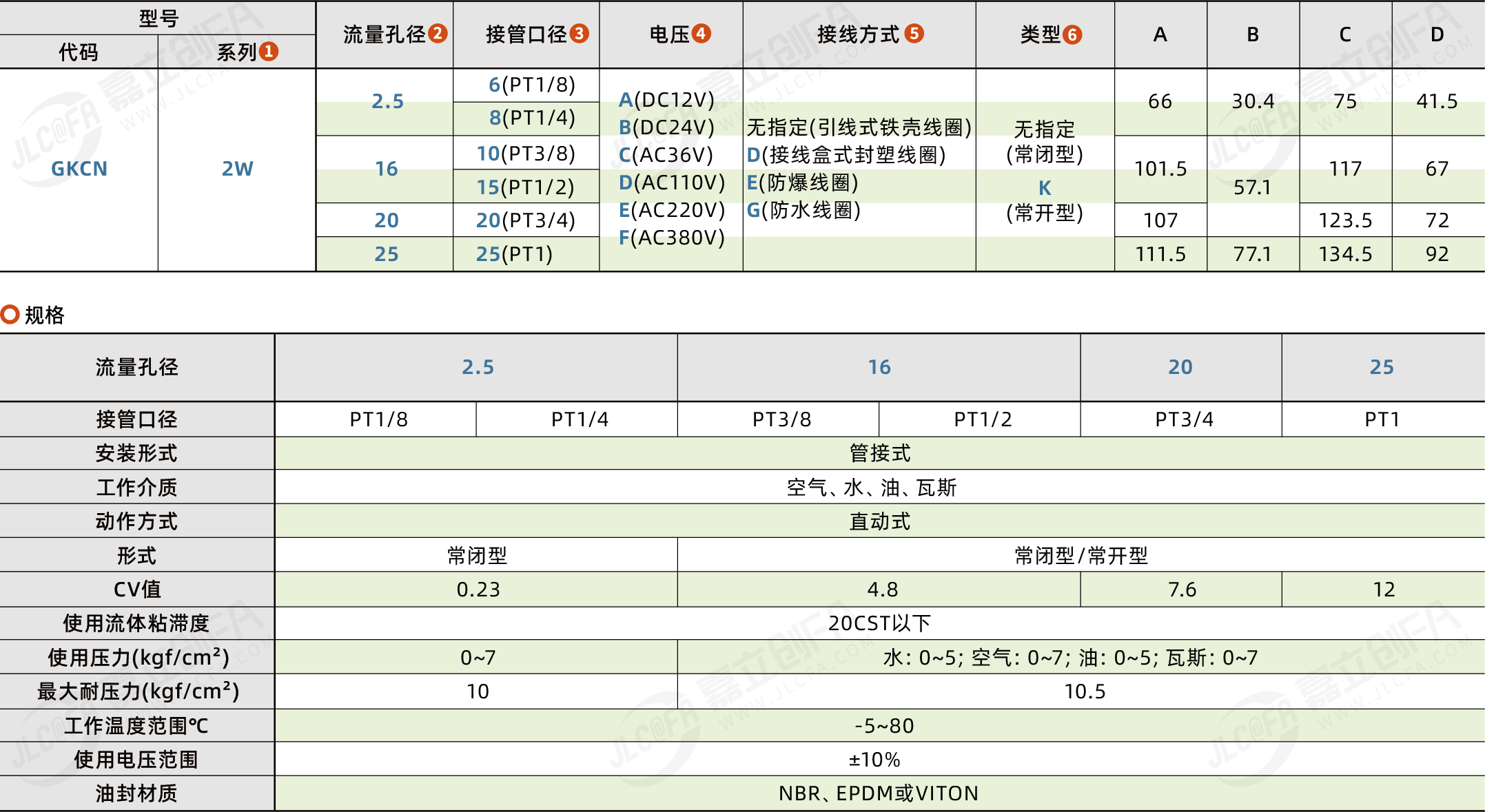
Task: Select wiring option E(防爆线圈)
Action: click(803, 183)
